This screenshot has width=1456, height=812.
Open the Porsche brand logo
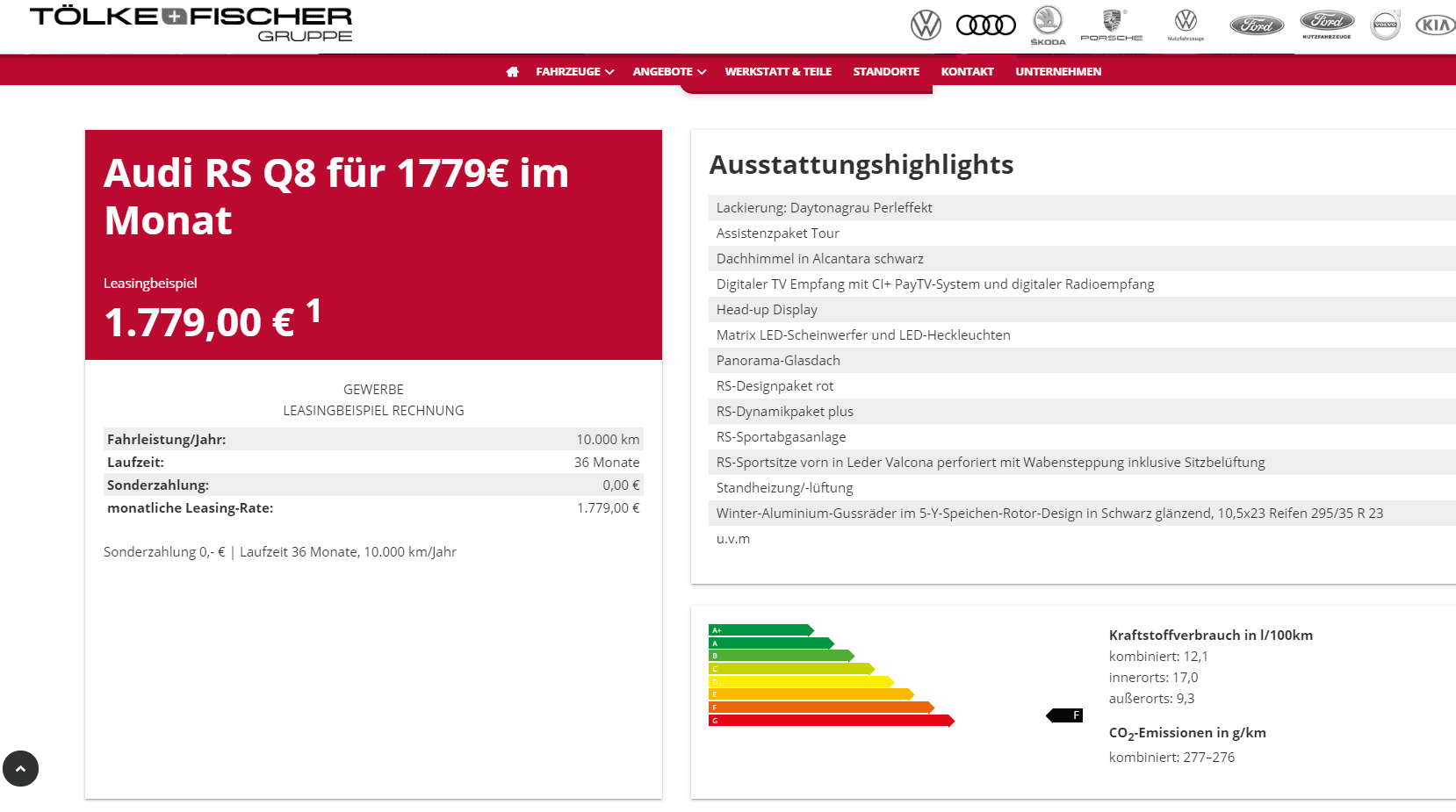coord(1112,25)
